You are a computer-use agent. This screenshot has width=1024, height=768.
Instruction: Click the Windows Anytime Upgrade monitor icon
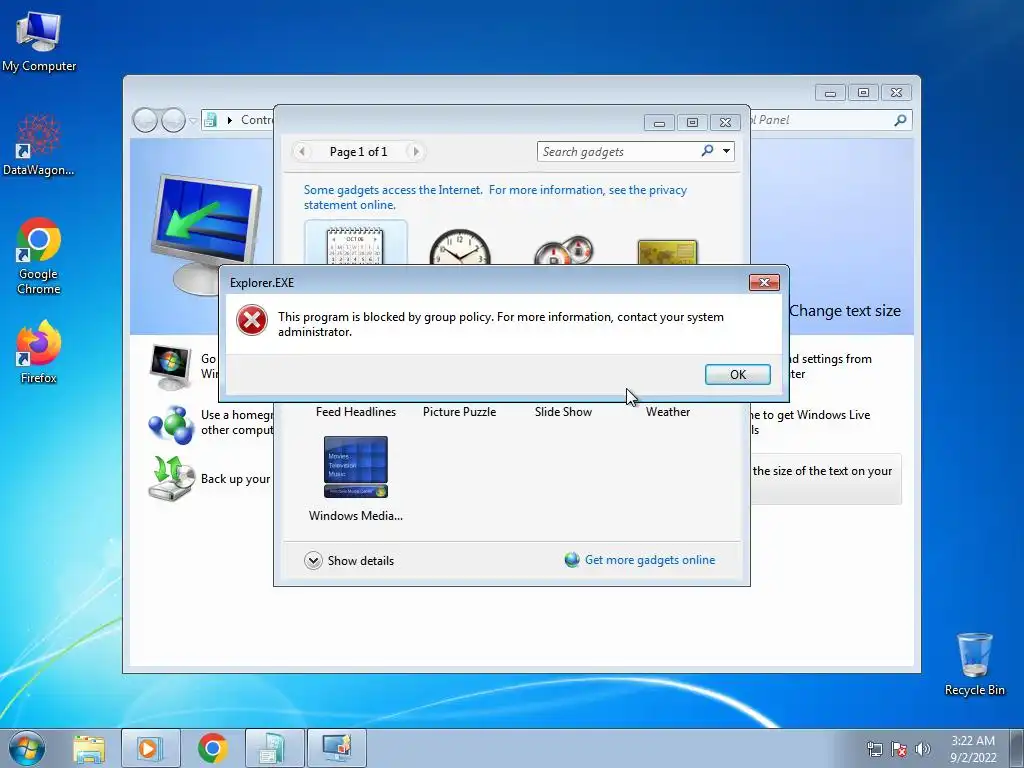point(170,366)
